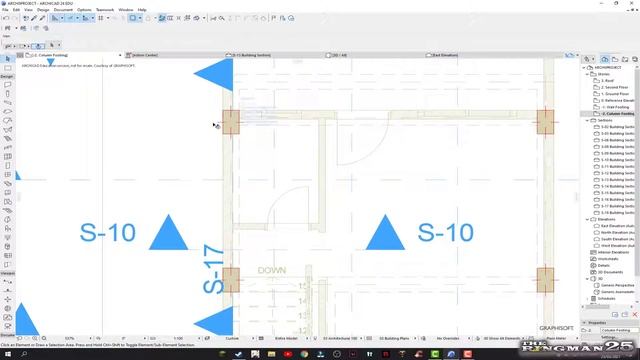Image resolution: width=640 pixels, height=360 pixels.
Task: Open the Design menu
Action: click(x=43, y=10)
